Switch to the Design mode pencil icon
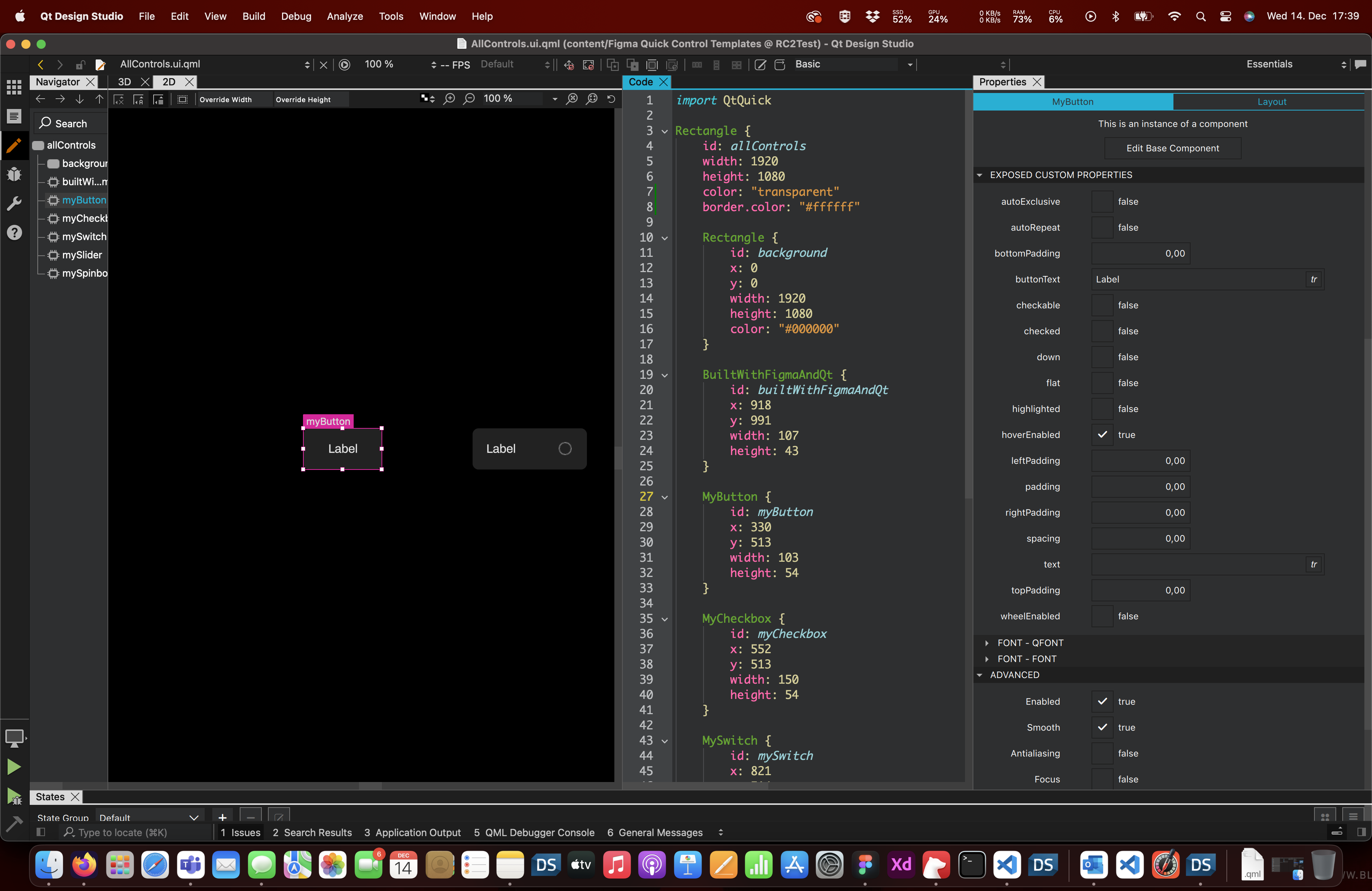Image resolution: width=1372 pixels, height=891 pixels. click(x=14, y=145)
